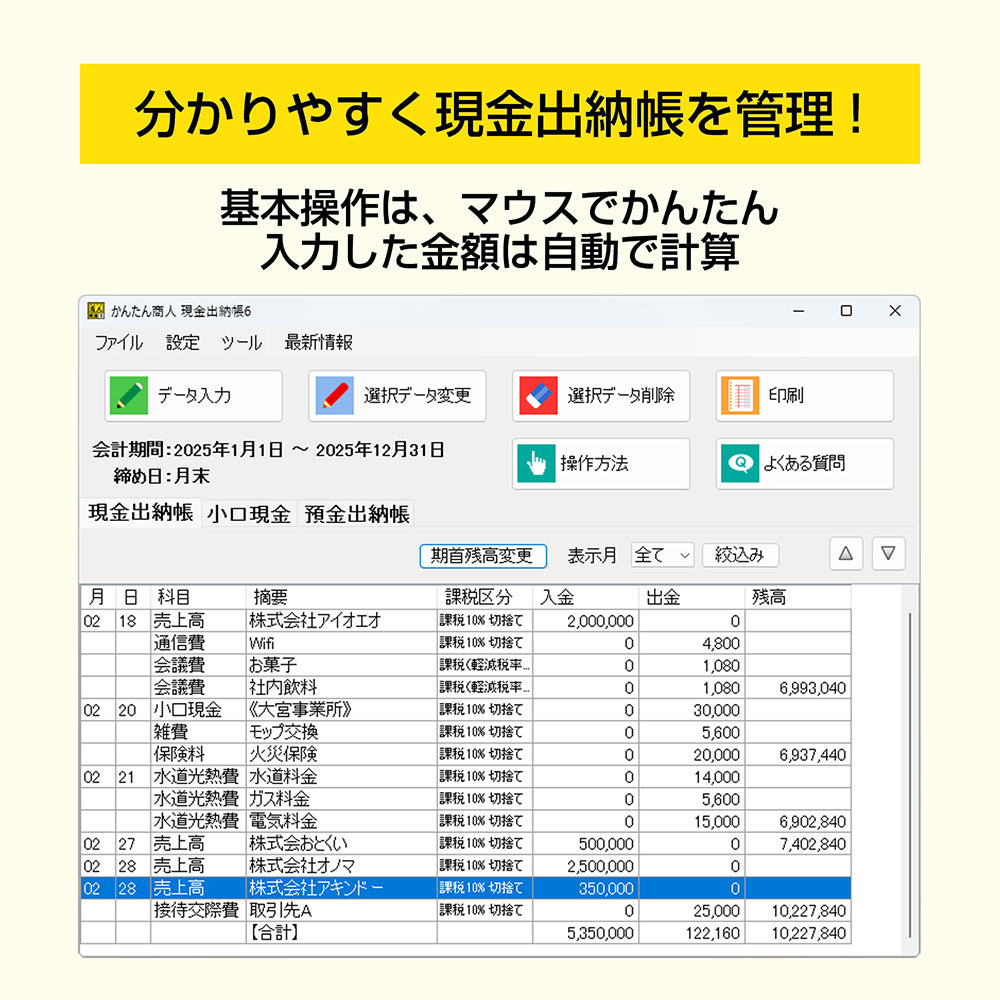Click the 6,993,040 balance cell
This screenshot has width=1000, height=1000.
pyautogui.click(x=797, y=688)
